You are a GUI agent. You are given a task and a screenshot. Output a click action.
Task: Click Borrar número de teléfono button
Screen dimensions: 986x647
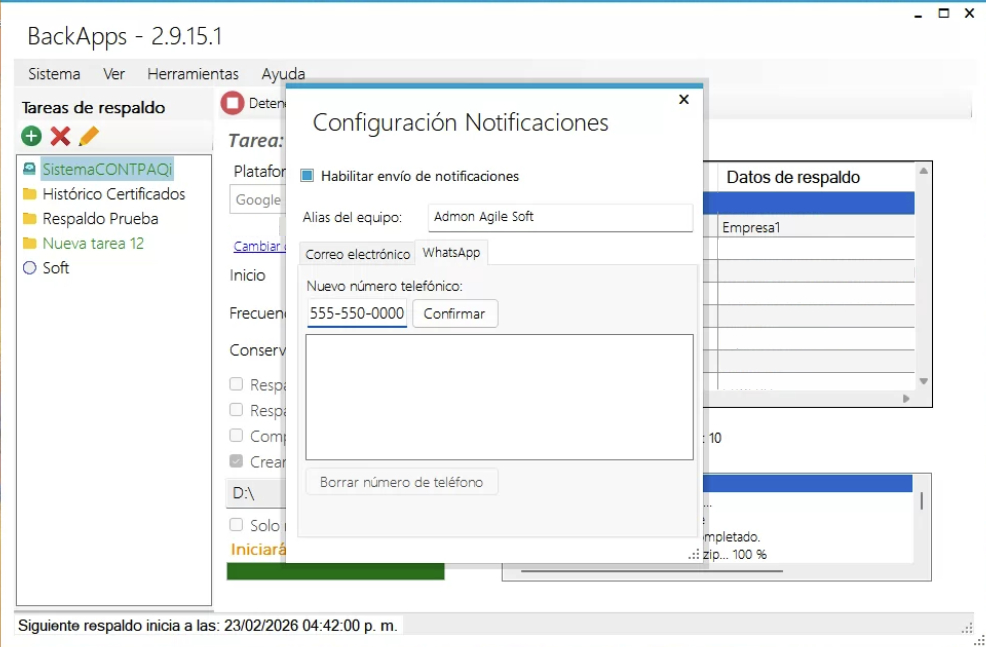pyautogui.click(x=402, y=482)
